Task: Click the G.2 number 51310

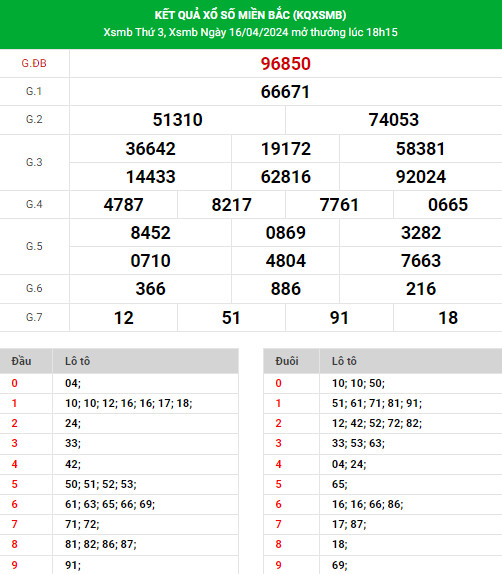Action: tap(178, 120)
